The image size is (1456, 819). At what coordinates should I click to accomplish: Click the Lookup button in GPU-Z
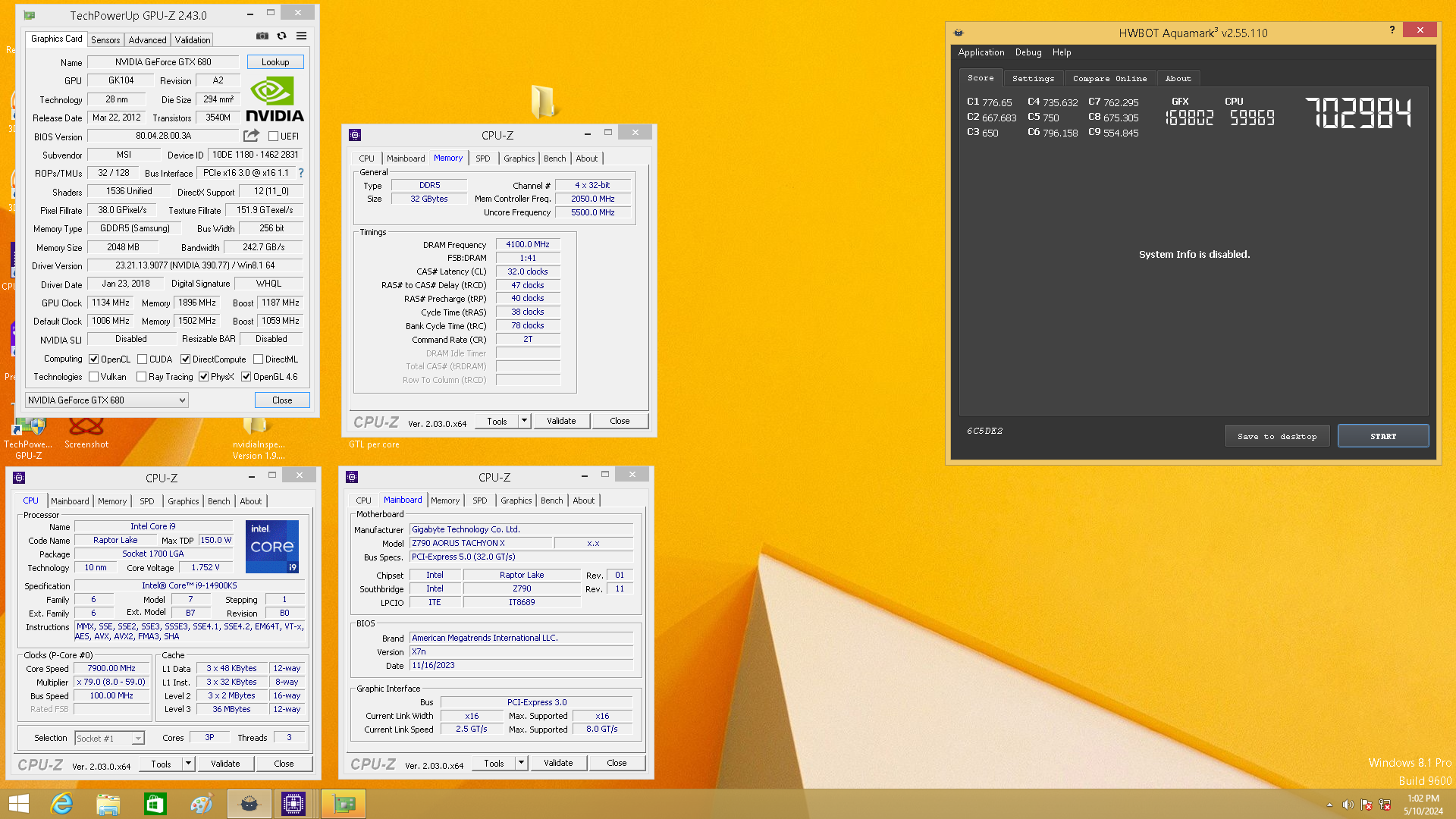(x=275, y=62)
